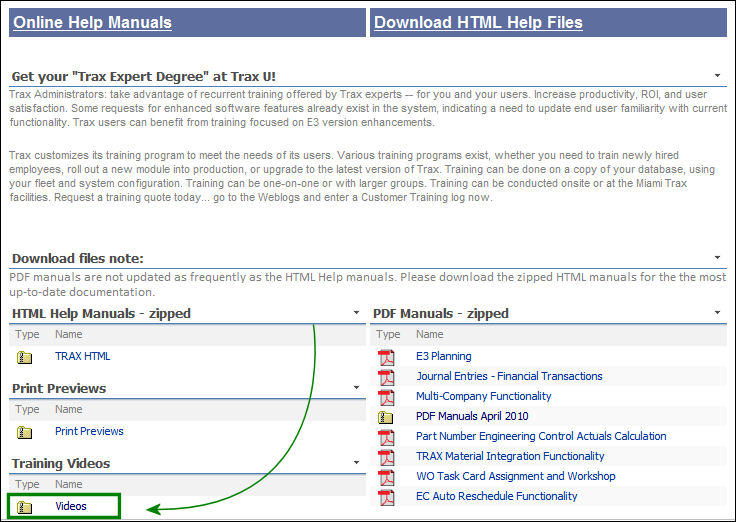Open the E3 Planning PDF manual

tap(444, 356)
